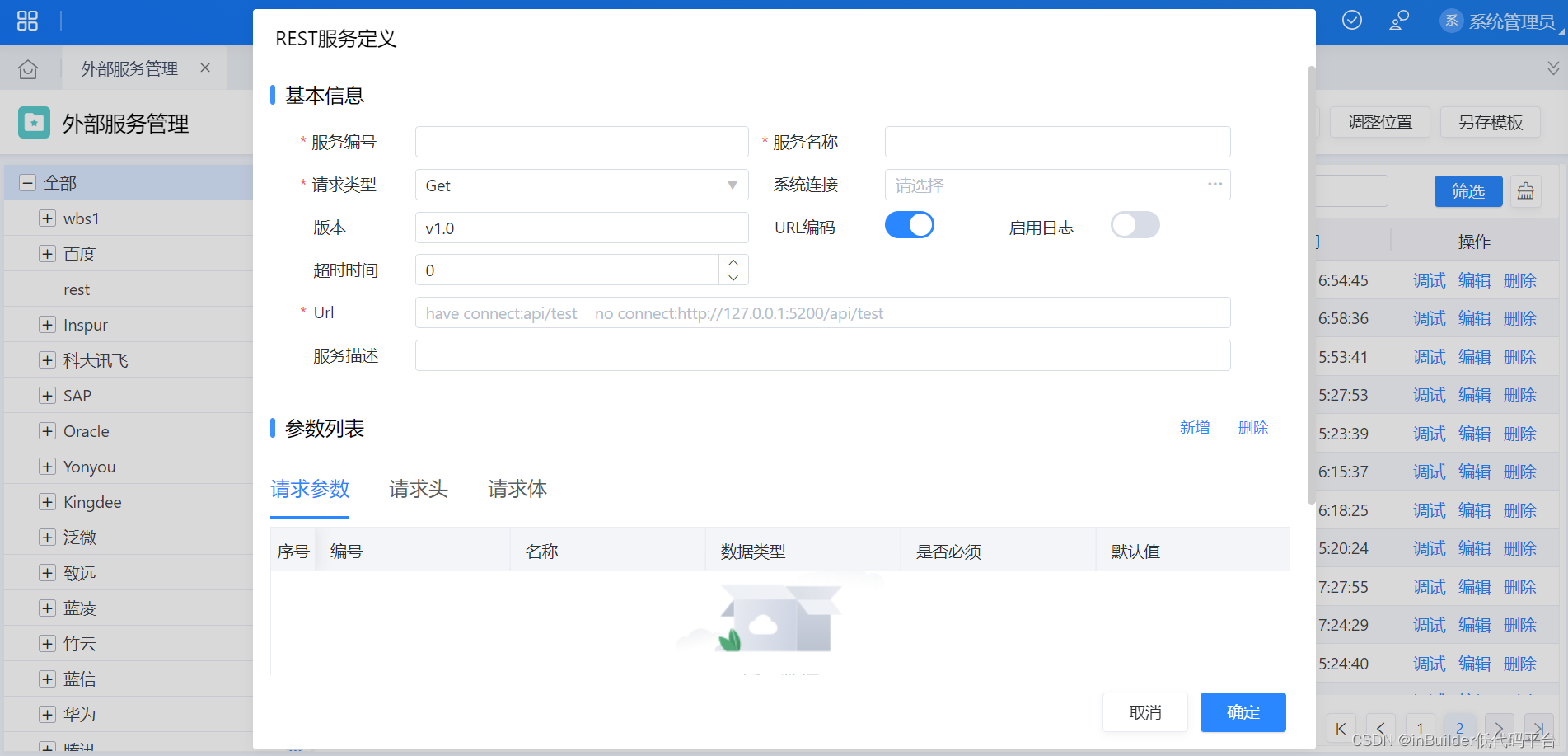Image resolution: width=1568 pixels, height=756 pixels.
Task: Expand the tab list chevron at right
Action: [x=1553, y=68]
